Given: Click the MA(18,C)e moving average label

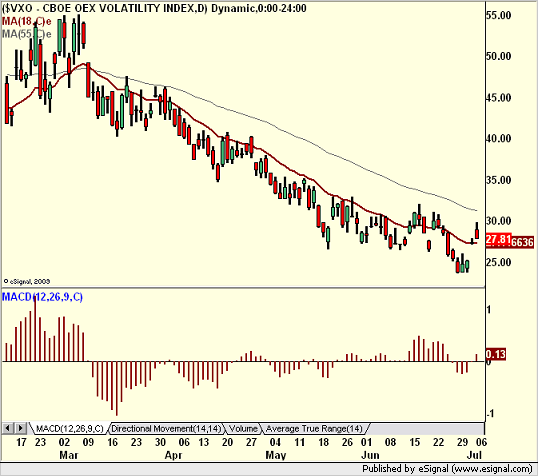Looking at the screenshot, I should [26, 22].
